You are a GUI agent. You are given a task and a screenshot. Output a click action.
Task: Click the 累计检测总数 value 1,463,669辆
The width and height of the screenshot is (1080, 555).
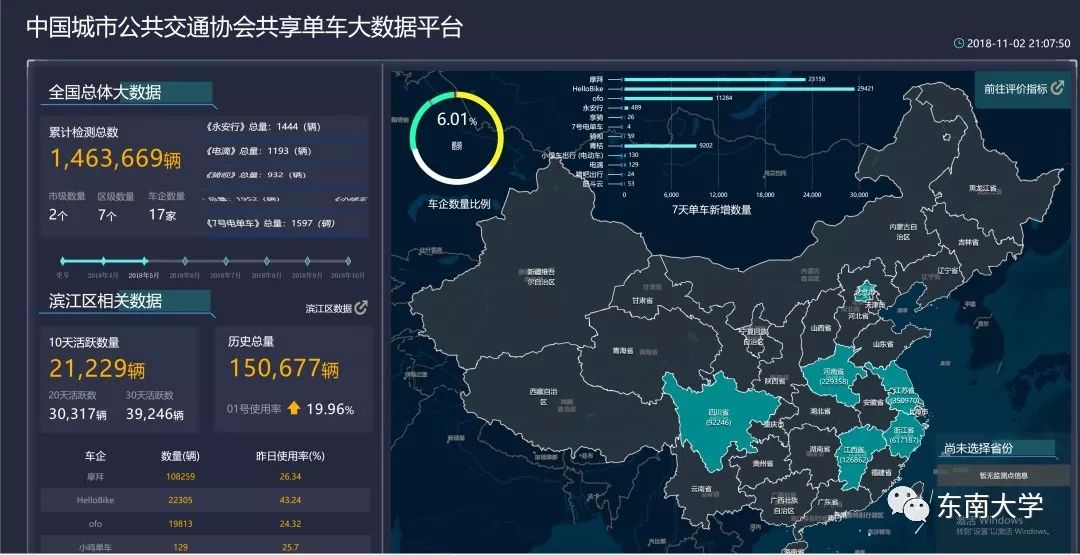coord(116,159)
